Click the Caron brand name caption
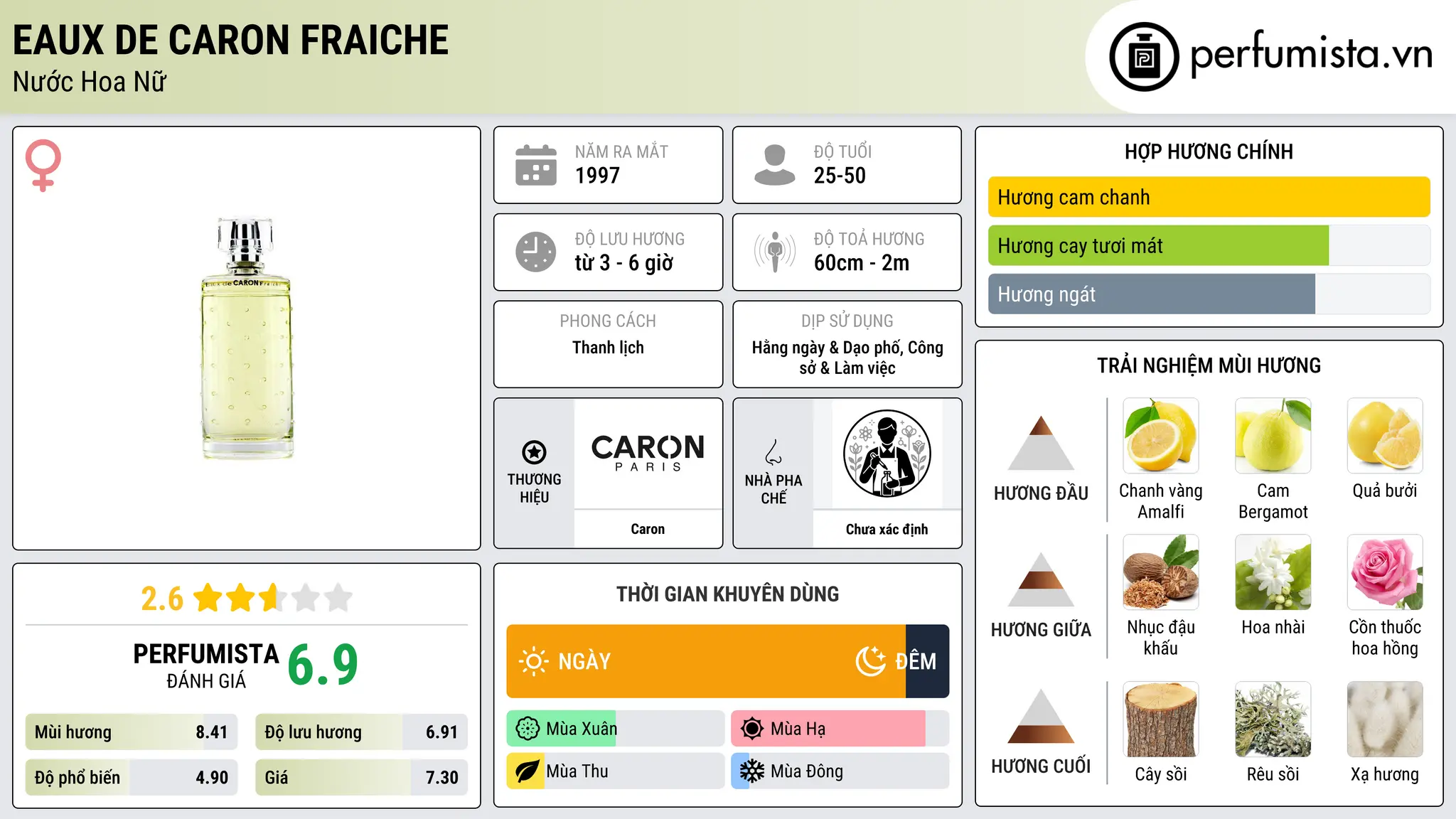This screenshot has width=1456, height=819. tap(648, 529)
